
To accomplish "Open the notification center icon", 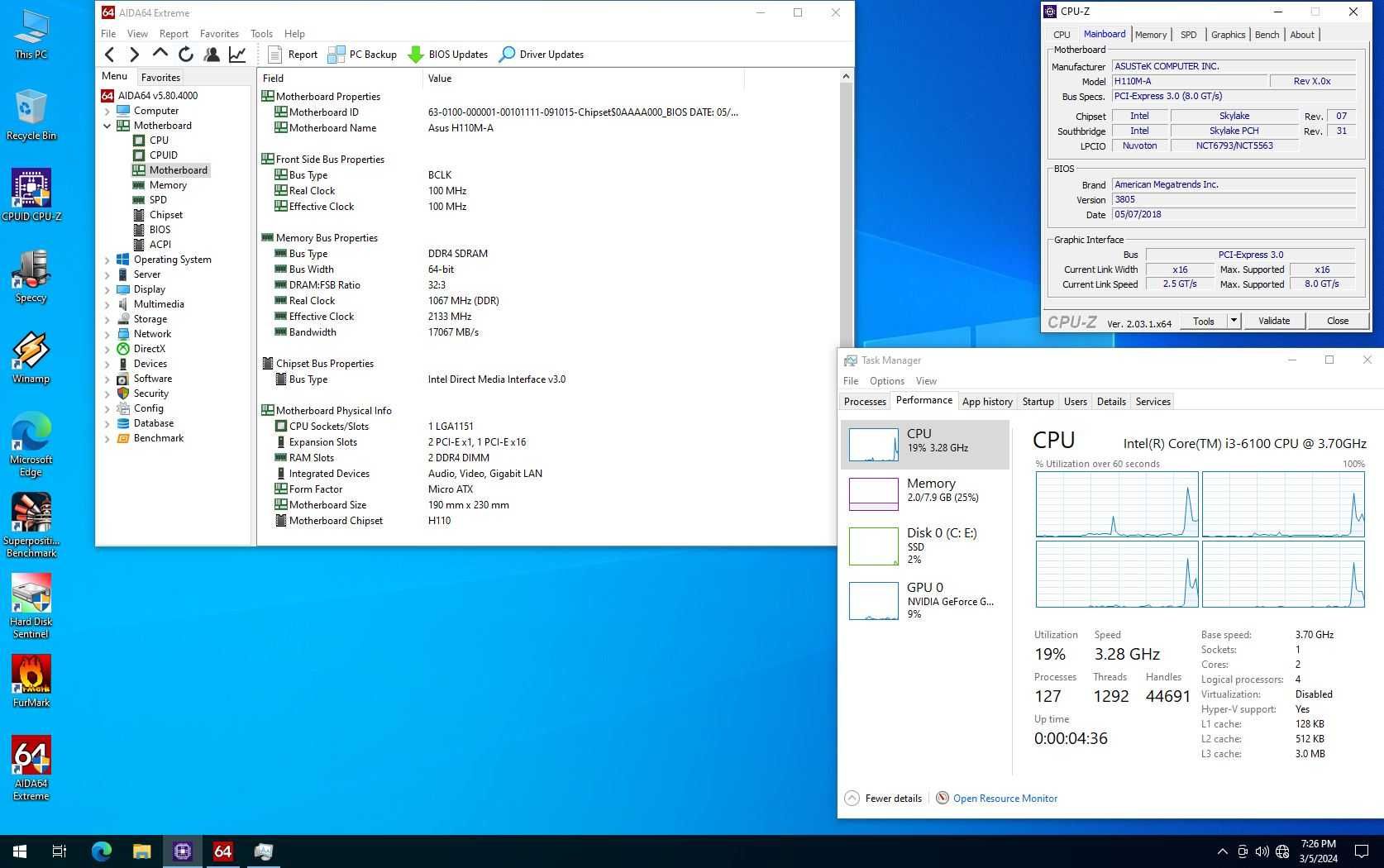I will 1361,851.
